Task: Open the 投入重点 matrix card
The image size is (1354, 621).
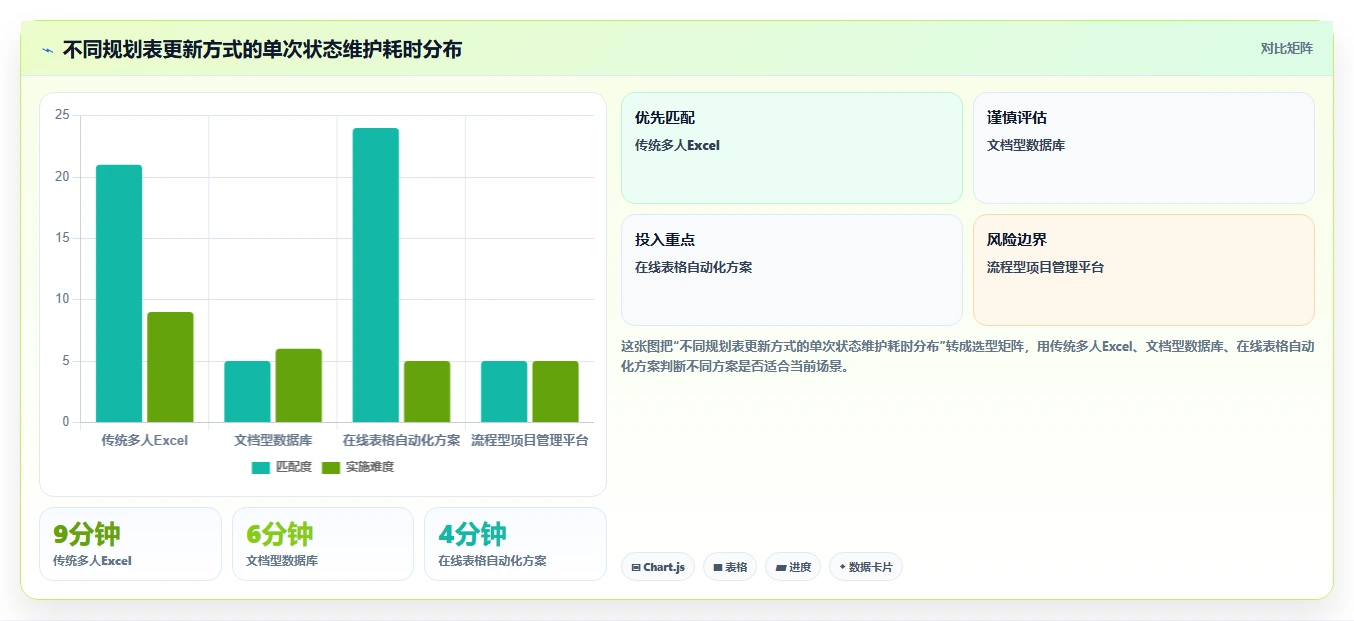Action: (x=792, y=270)
